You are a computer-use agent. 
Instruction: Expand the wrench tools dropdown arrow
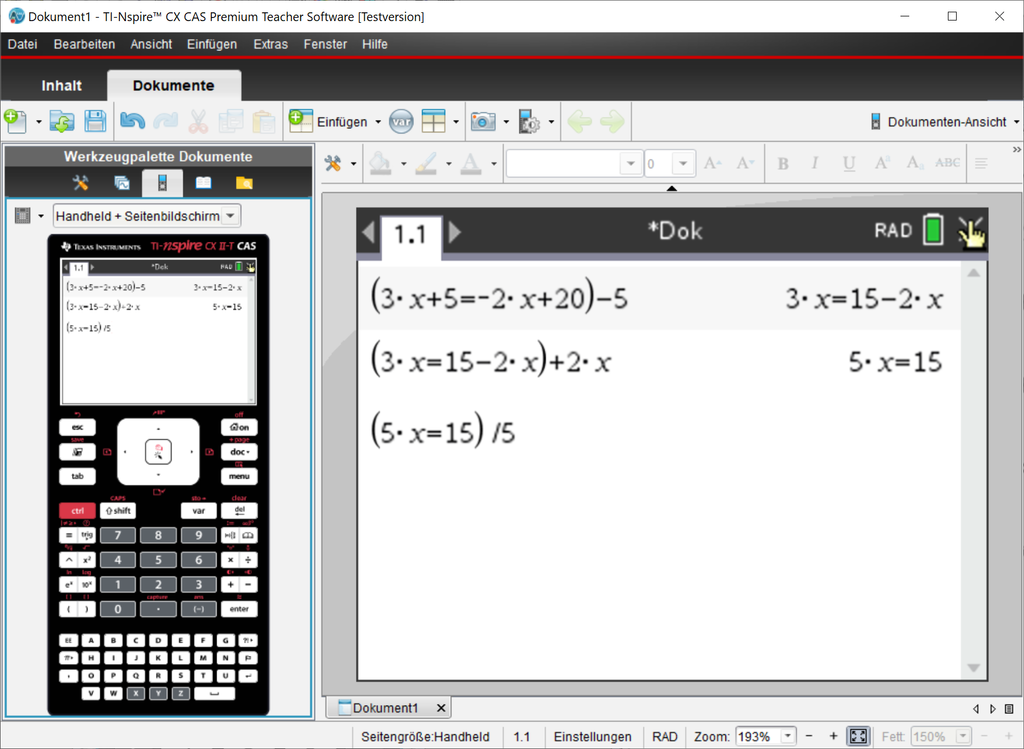pos(353,164)
